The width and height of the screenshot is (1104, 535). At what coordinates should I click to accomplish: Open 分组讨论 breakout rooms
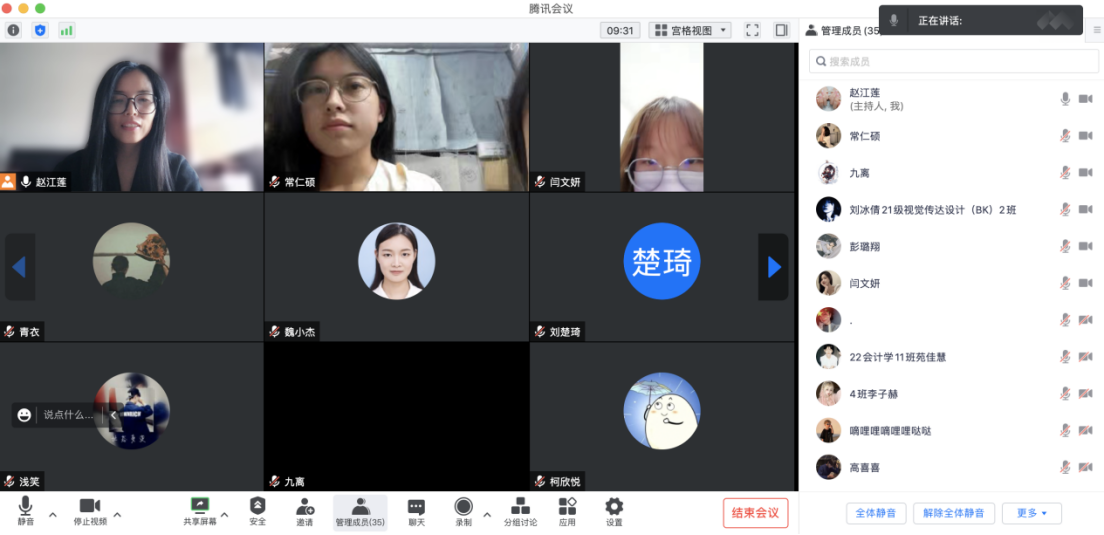pyautogui.click(x=520, y=511)
